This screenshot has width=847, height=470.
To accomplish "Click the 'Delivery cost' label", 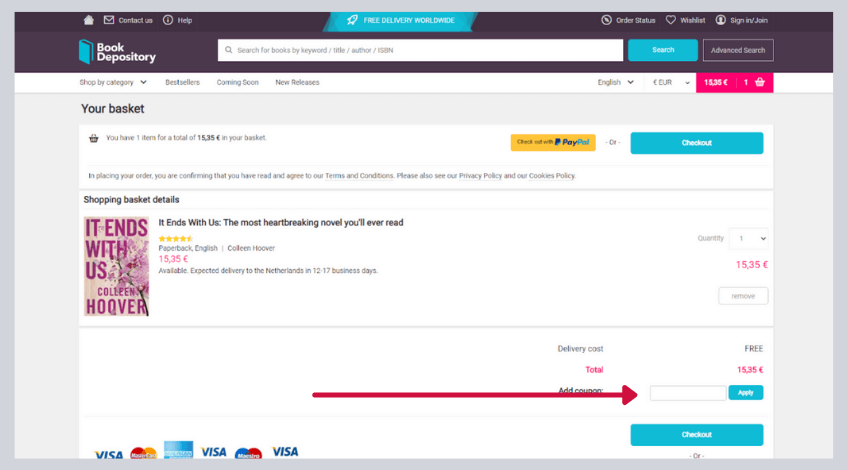I will click(x=580, y=348).
